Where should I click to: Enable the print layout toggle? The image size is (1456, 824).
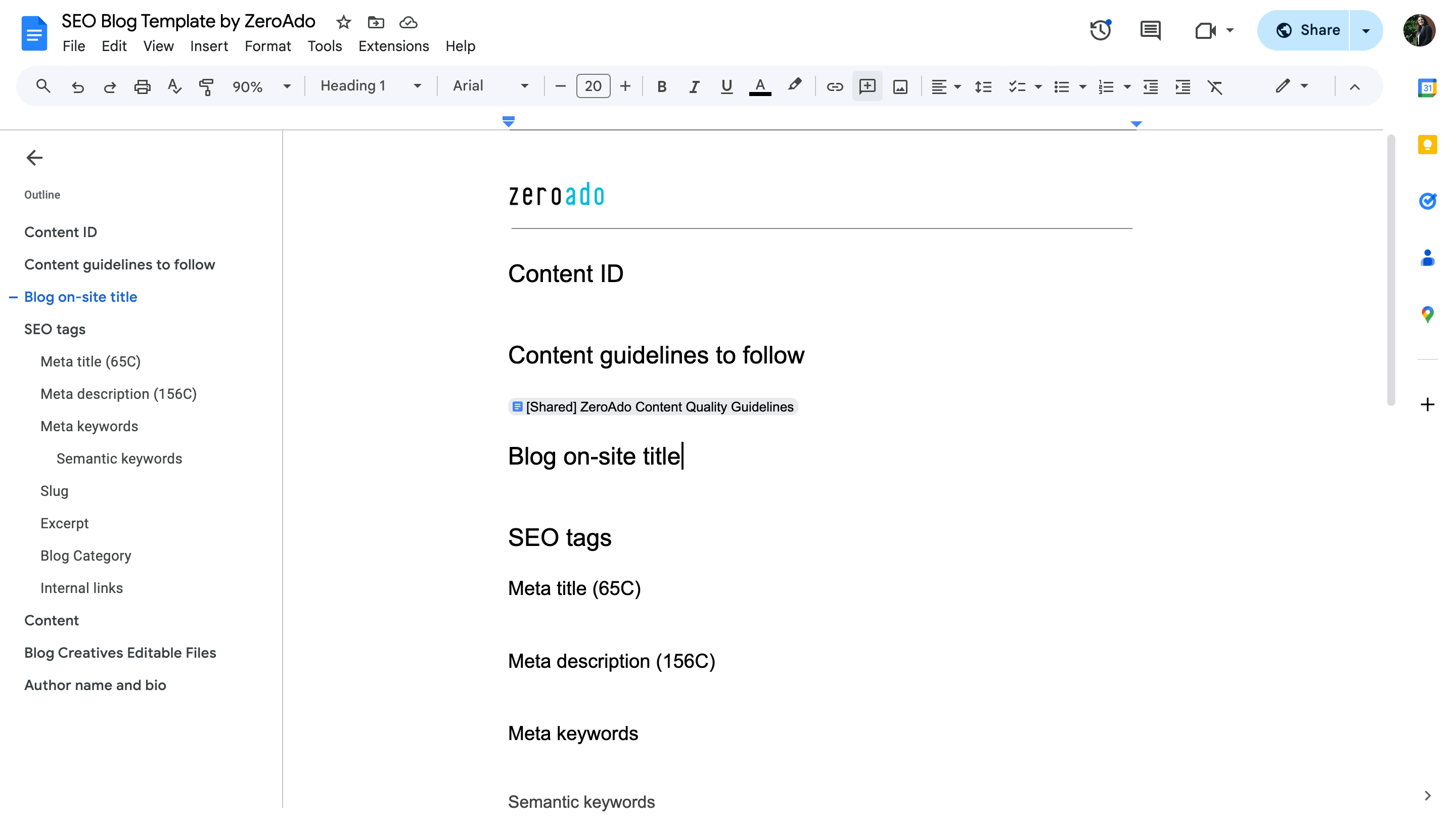[x=158, y=46]
